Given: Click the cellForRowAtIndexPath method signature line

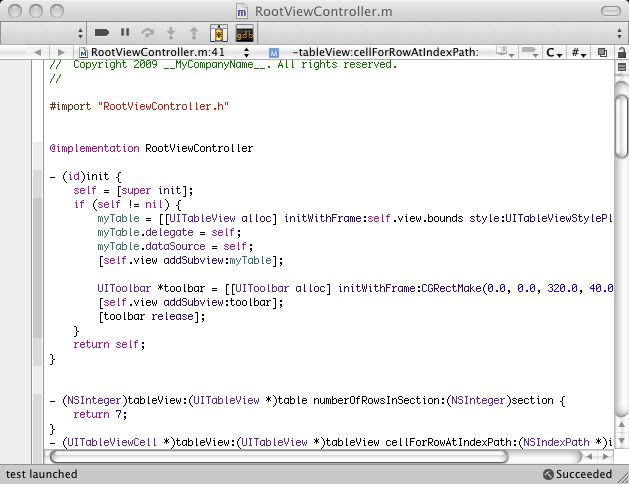Looking at the screenshot, I should coord(331,442).
